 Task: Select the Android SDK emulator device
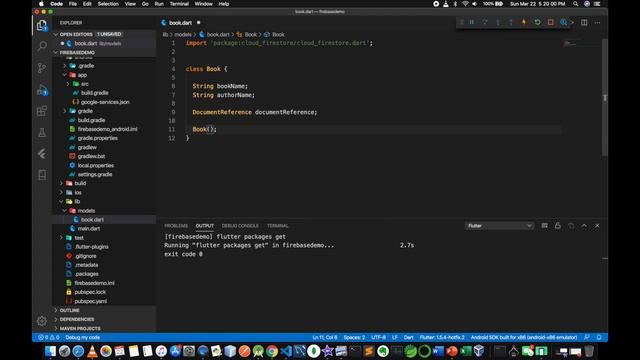(x=524, y=338)
